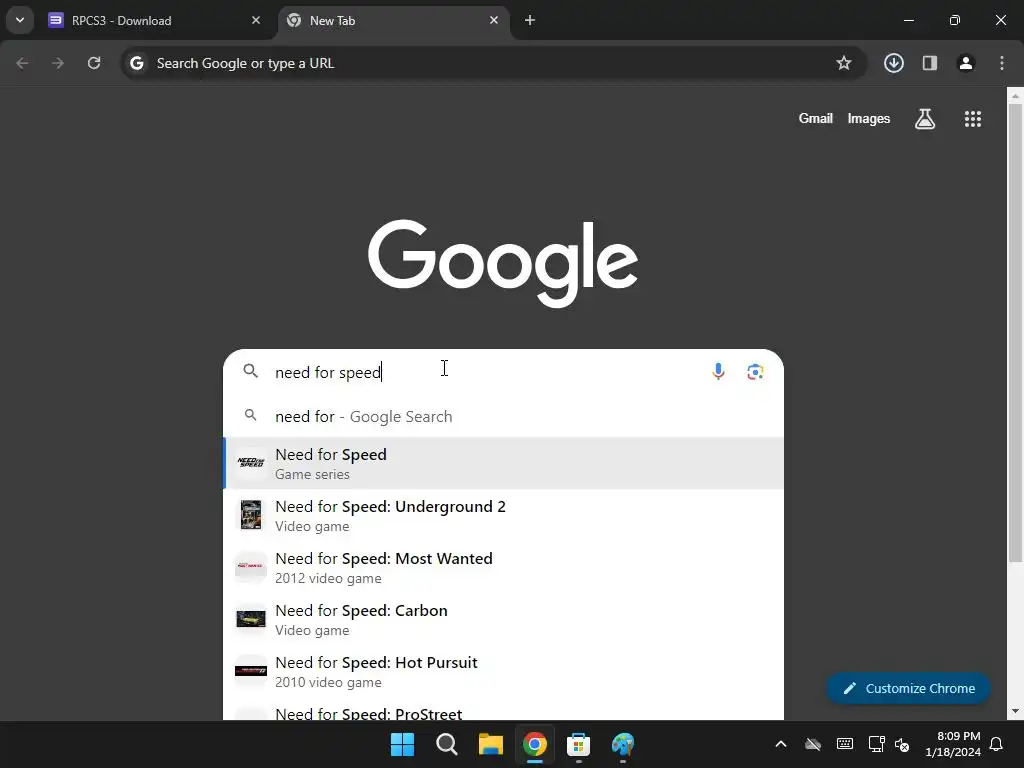Open the tab search dropdown arrow
The height and width of the screenshot is (768, 1024).
[x=20, y=20]
